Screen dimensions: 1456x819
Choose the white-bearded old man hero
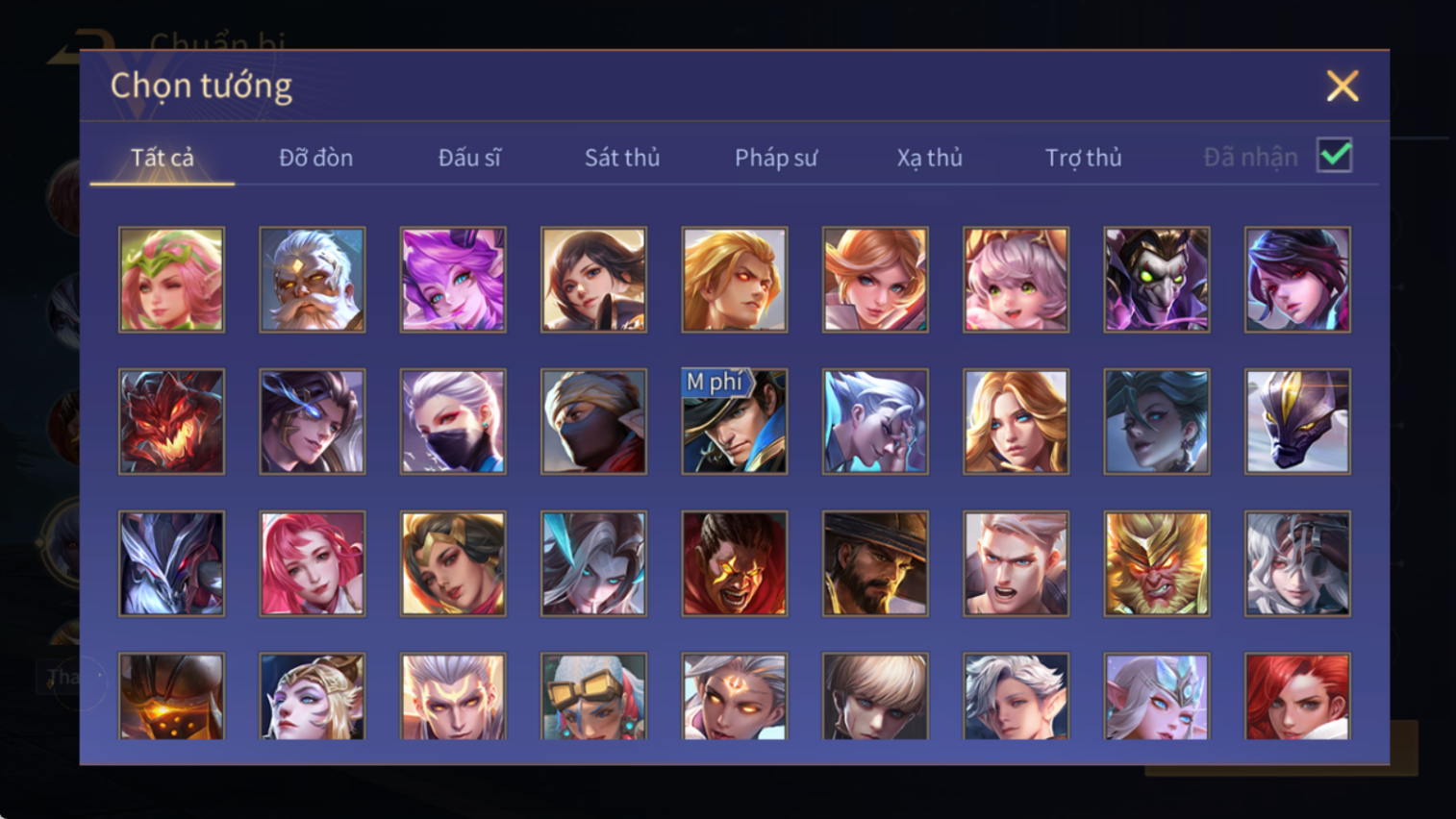pyautogui.click(x=313, y=280)
